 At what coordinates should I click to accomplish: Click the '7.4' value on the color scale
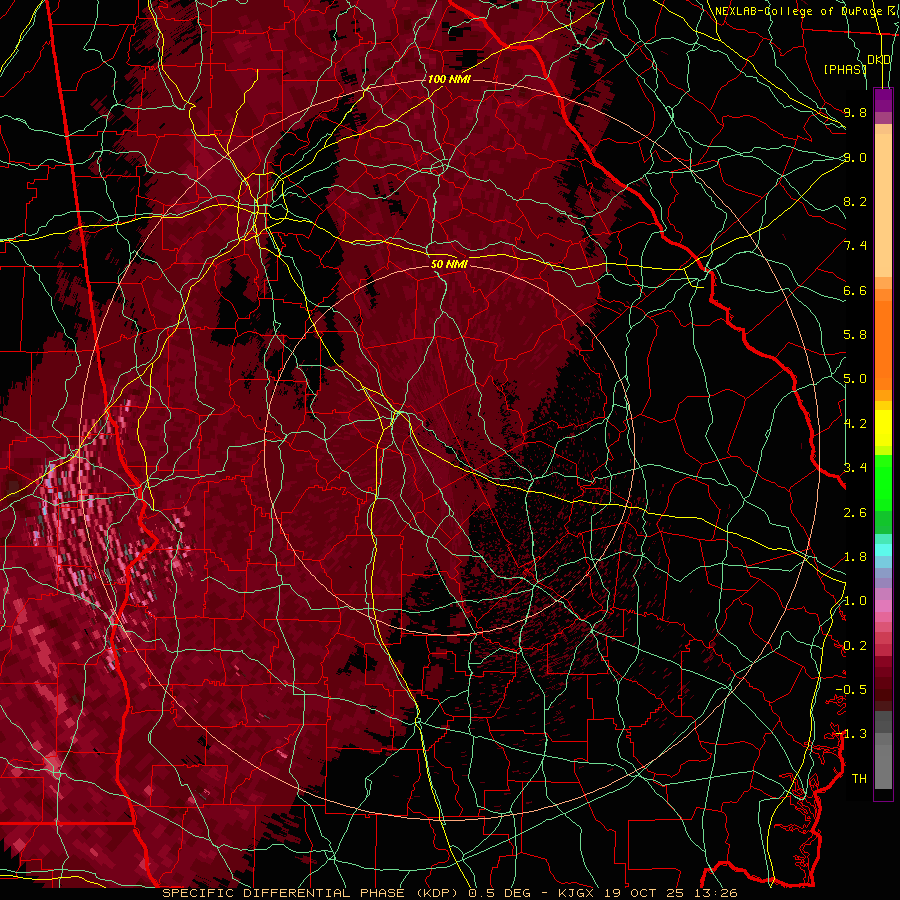855,246
